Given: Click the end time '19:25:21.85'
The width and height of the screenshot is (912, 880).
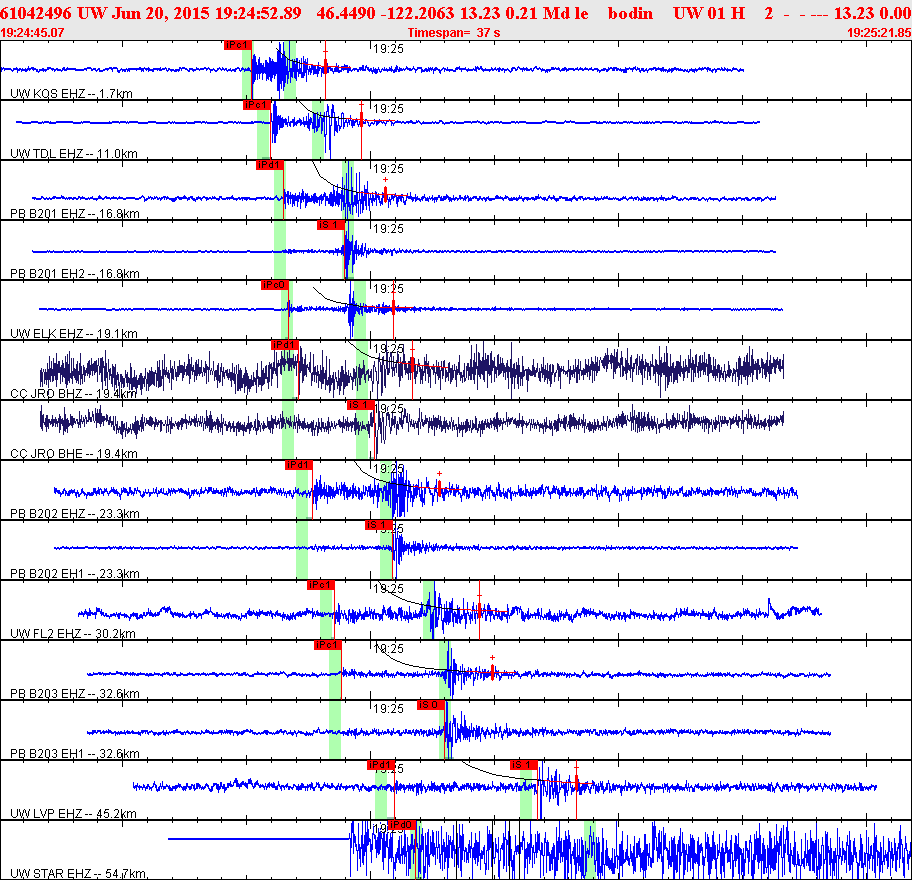Looking at the screenshot, I should [879, 33].
